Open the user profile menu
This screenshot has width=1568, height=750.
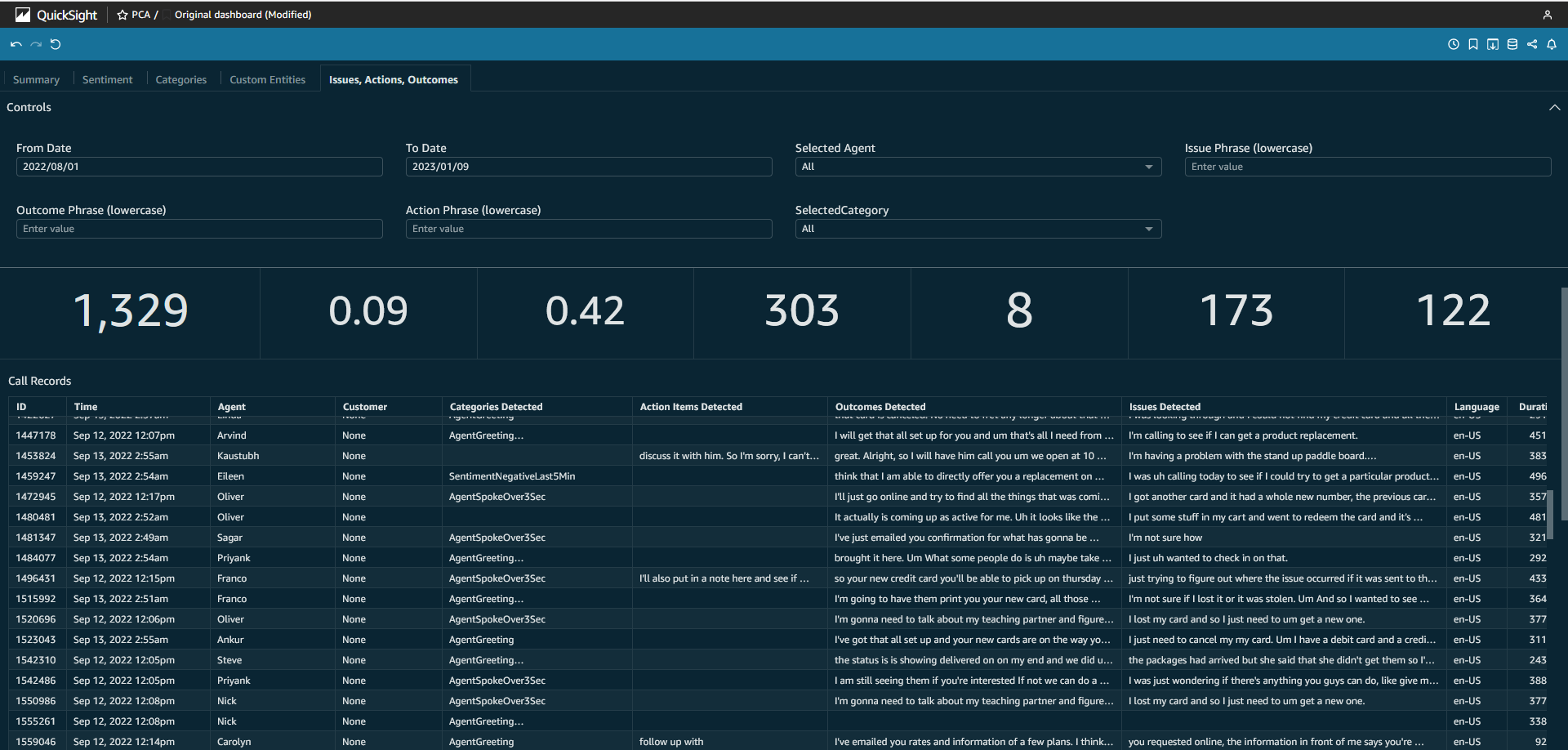(x=1548, y=14)
